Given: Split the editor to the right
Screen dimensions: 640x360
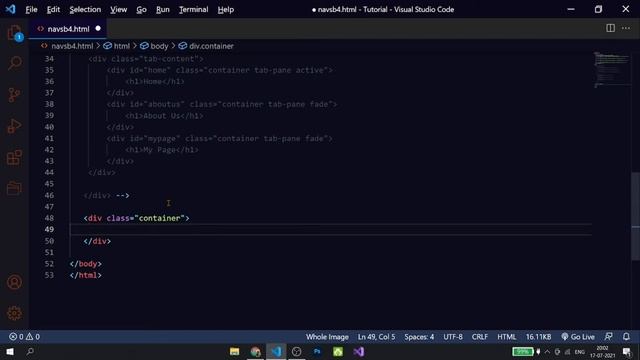Looking at the screenshot, I should click(610, 28).
